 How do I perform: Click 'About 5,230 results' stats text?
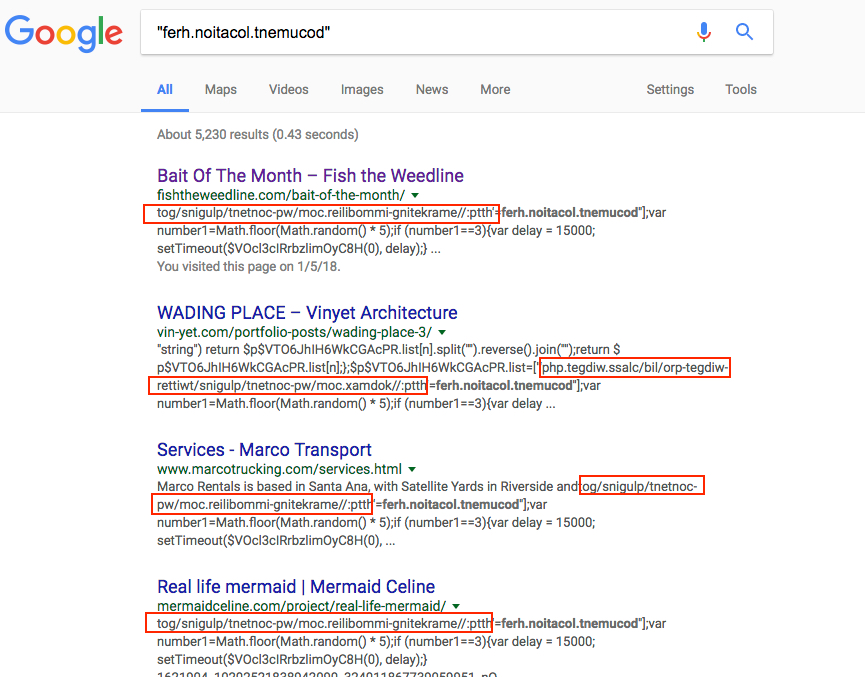(x=258, y=135)
